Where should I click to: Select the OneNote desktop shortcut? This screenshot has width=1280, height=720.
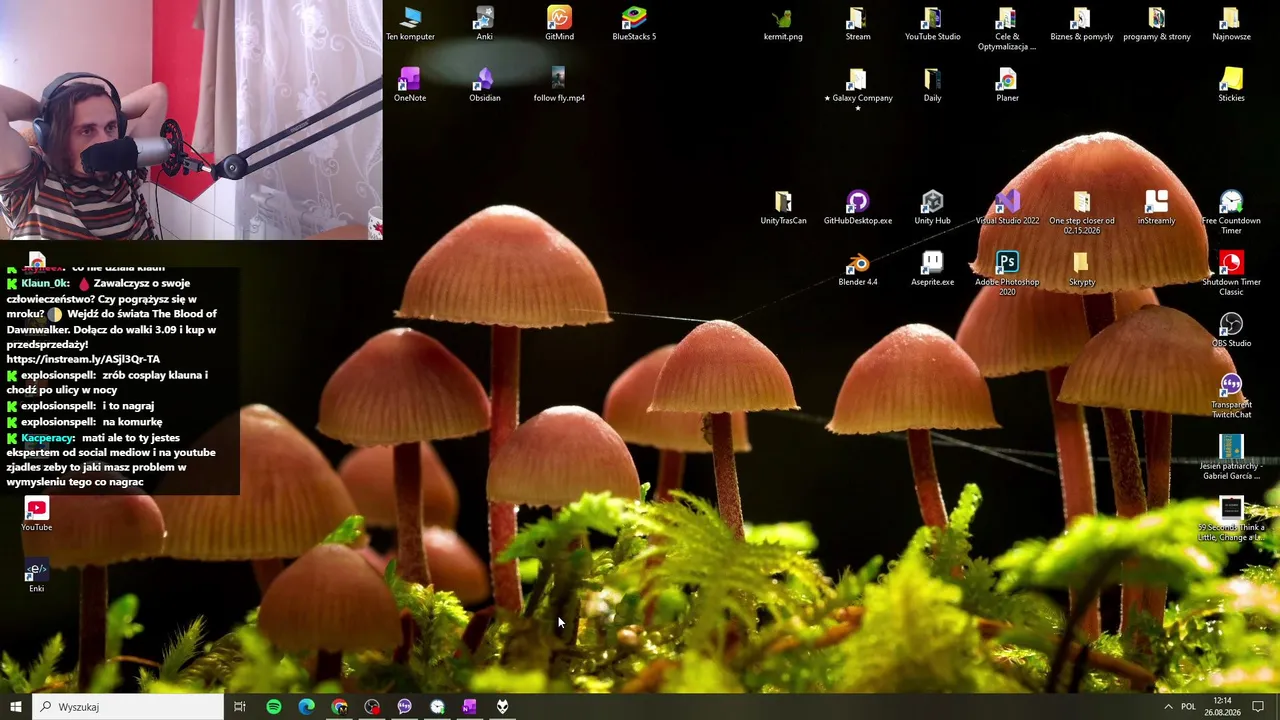410,85
